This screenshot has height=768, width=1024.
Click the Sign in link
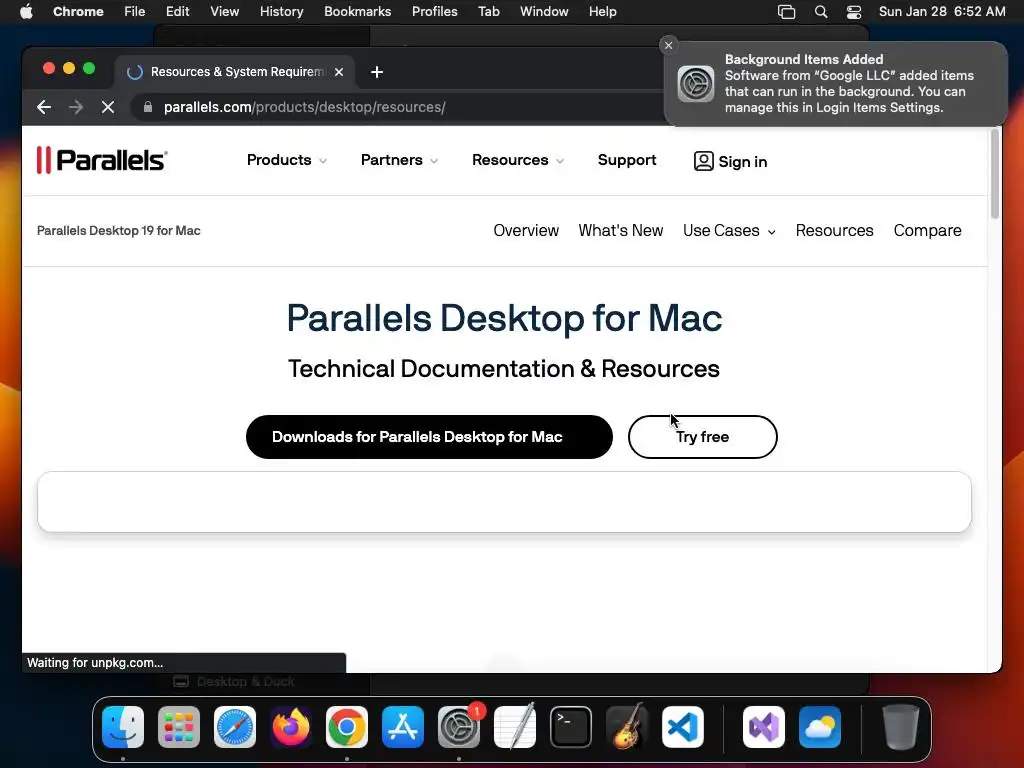[743, 161]
